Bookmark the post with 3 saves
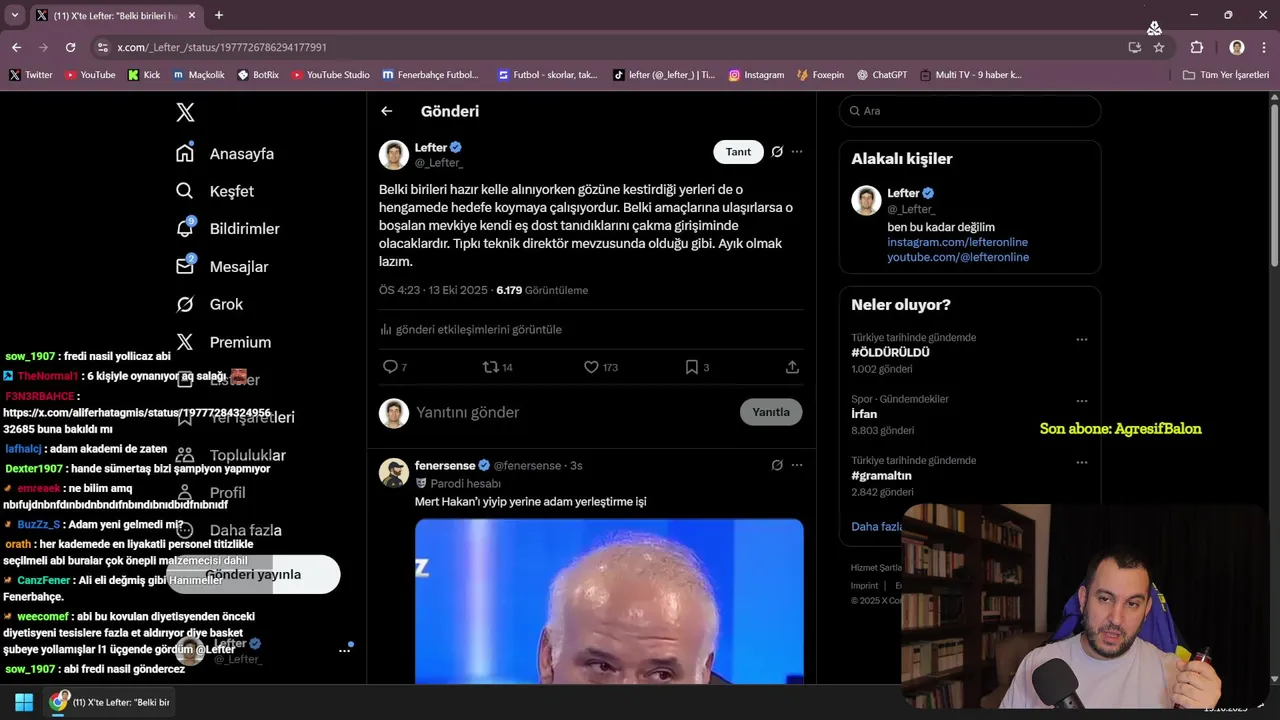The image size is (1280, 720). pos(691,367)
